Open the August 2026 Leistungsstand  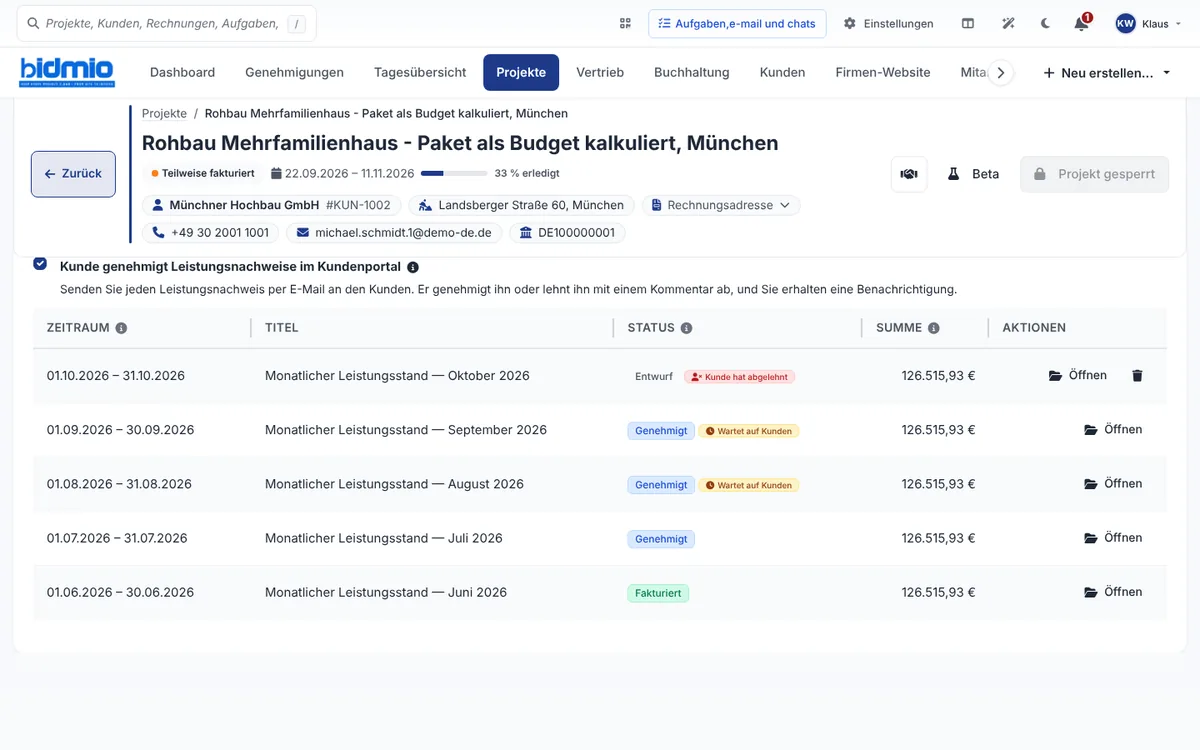[x=1113, y=484]
